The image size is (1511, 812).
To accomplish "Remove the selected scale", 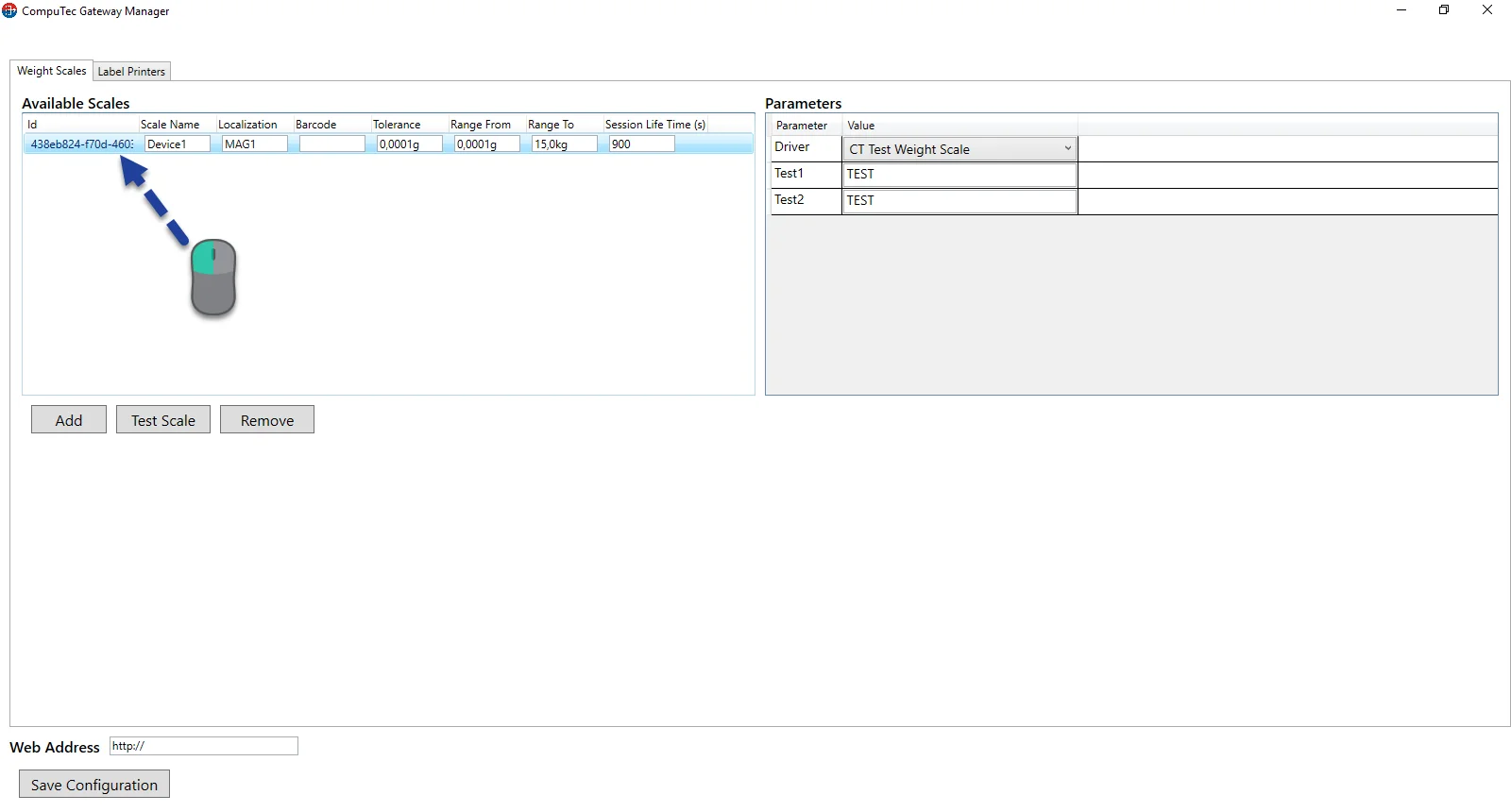I will coord(266,420).
